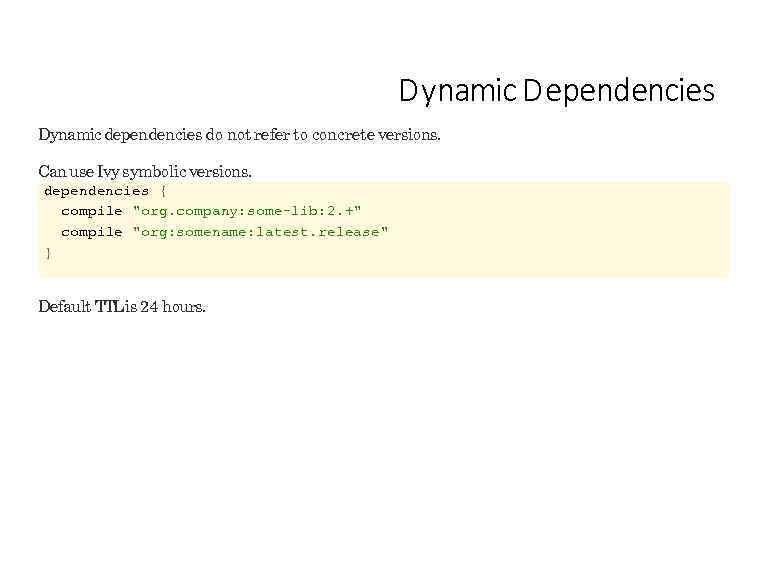The width and height of the screenshot is (768, 576).
Task: Click the closing brace of the code block
Action: pyautogui.click(x=48, y=253)
